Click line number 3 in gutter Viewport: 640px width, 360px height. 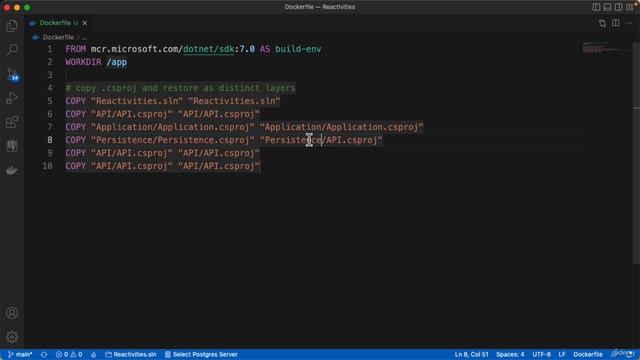(50, 75)
